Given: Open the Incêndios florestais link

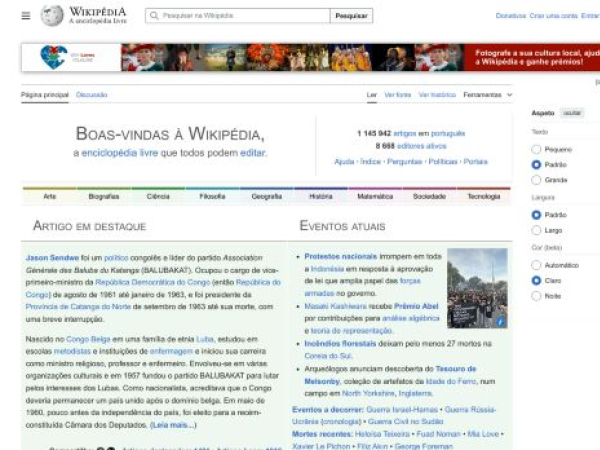Looking at the screenshot, I should (340, 344).
